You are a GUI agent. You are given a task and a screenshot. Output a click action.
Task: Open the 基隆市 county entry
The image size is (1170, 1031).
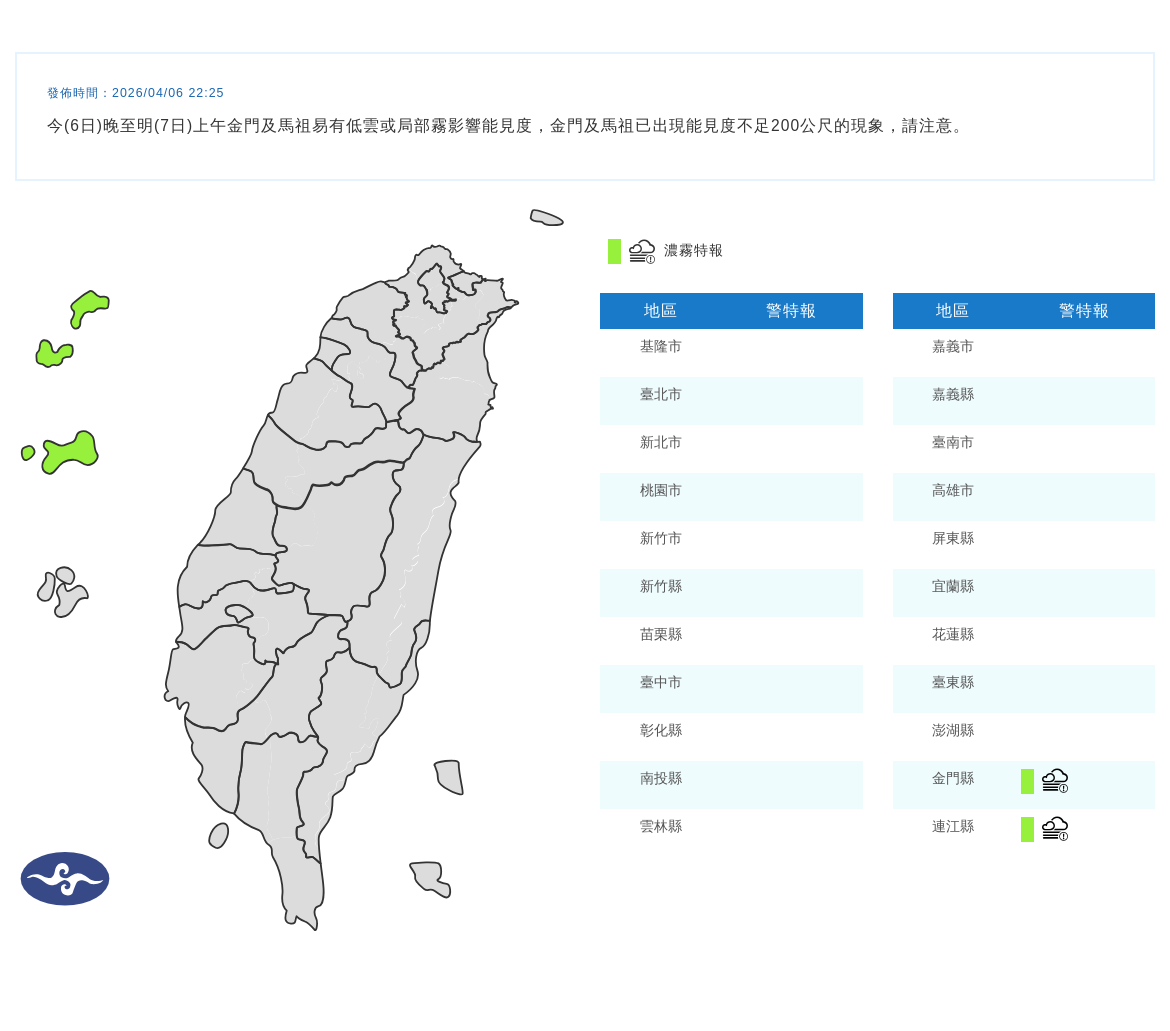coord(660,347)
